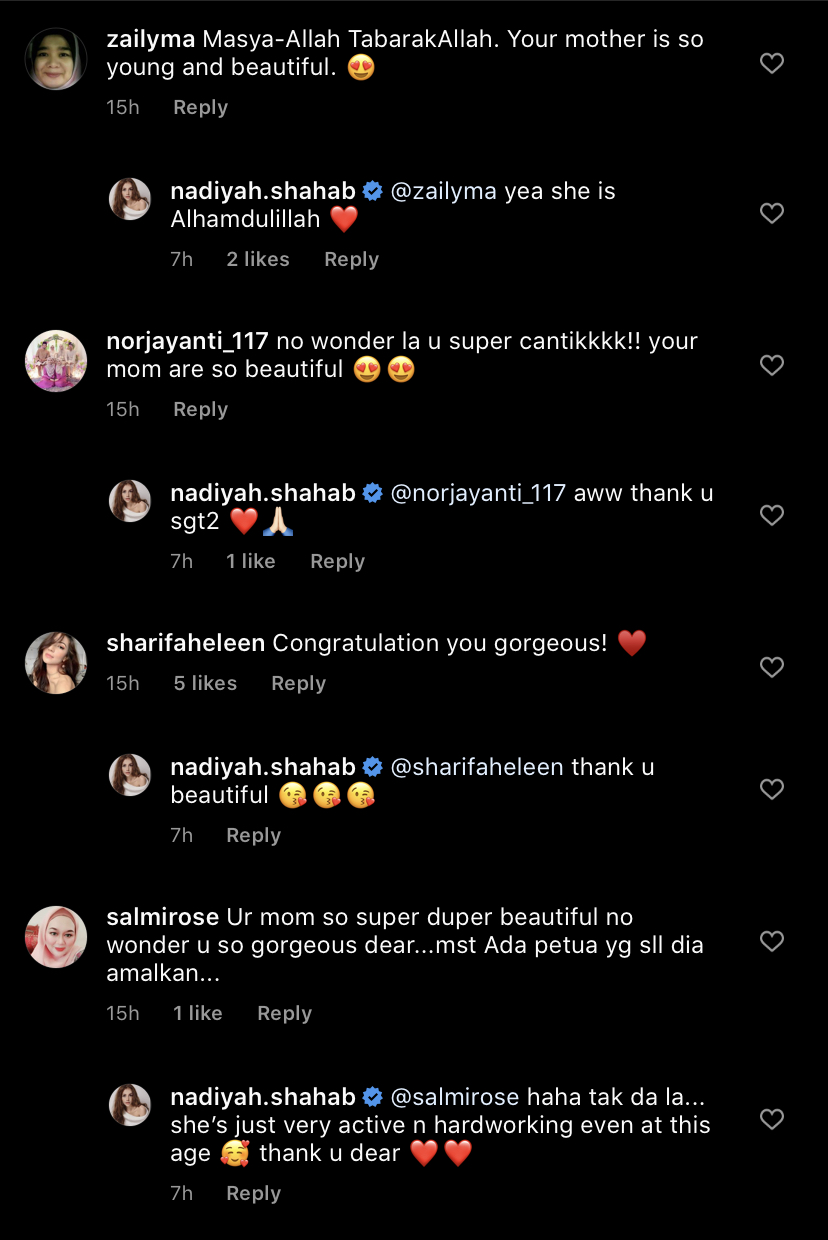Open salmirose's profile avatar
This screenshot has width=828, height=1240.
(56, 937)
